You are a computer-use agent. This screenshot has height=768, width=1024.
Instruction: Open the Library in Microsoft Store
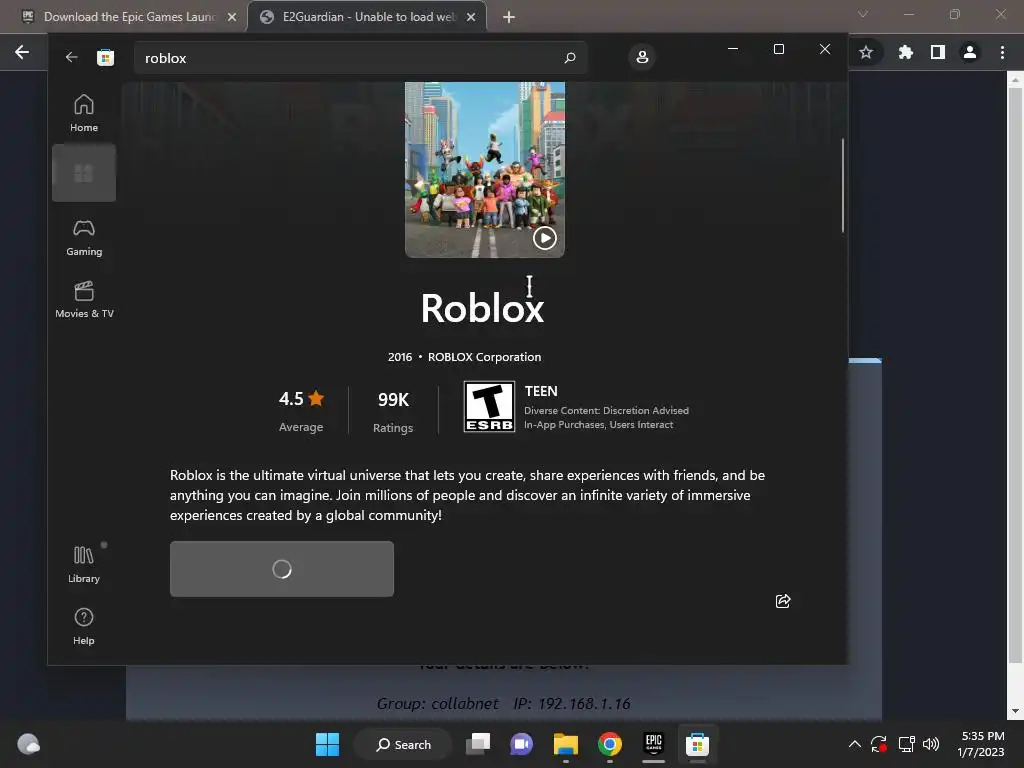(x=84, y=565)
